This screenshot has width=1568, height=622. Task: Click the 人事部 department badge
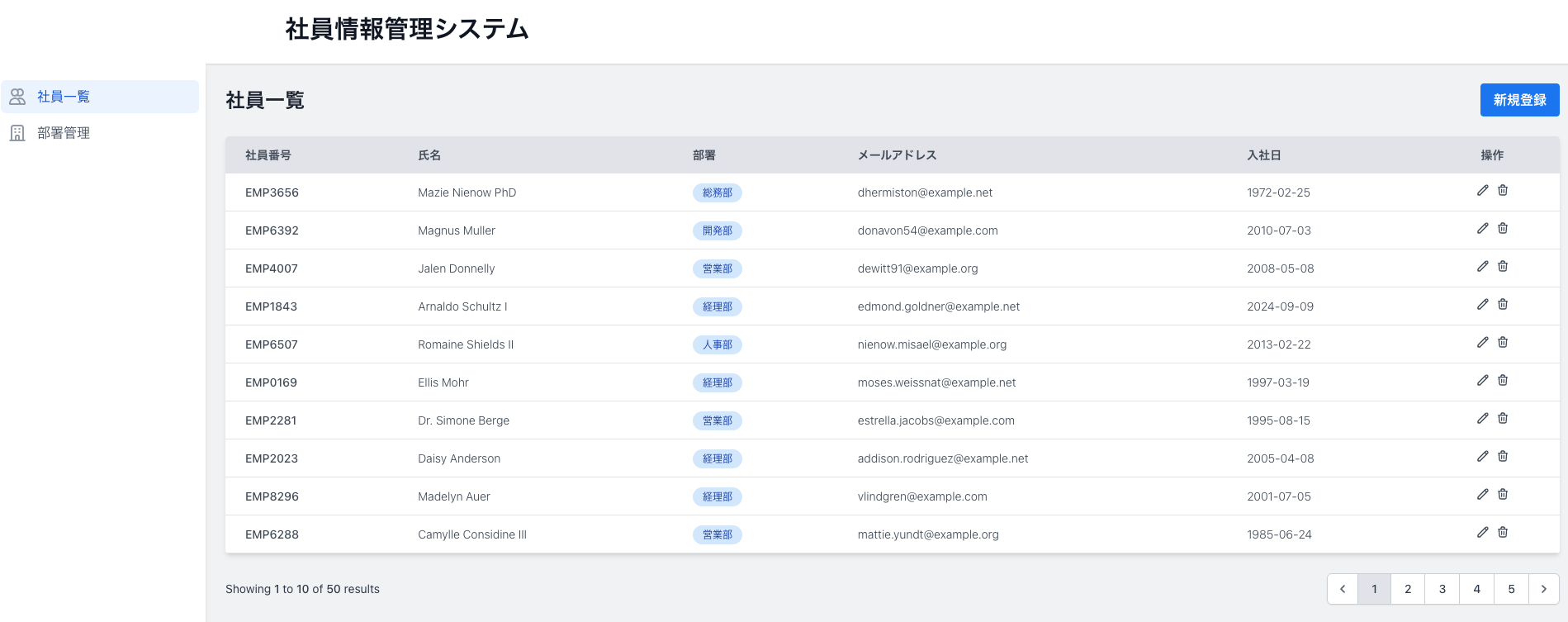(718, 344)
